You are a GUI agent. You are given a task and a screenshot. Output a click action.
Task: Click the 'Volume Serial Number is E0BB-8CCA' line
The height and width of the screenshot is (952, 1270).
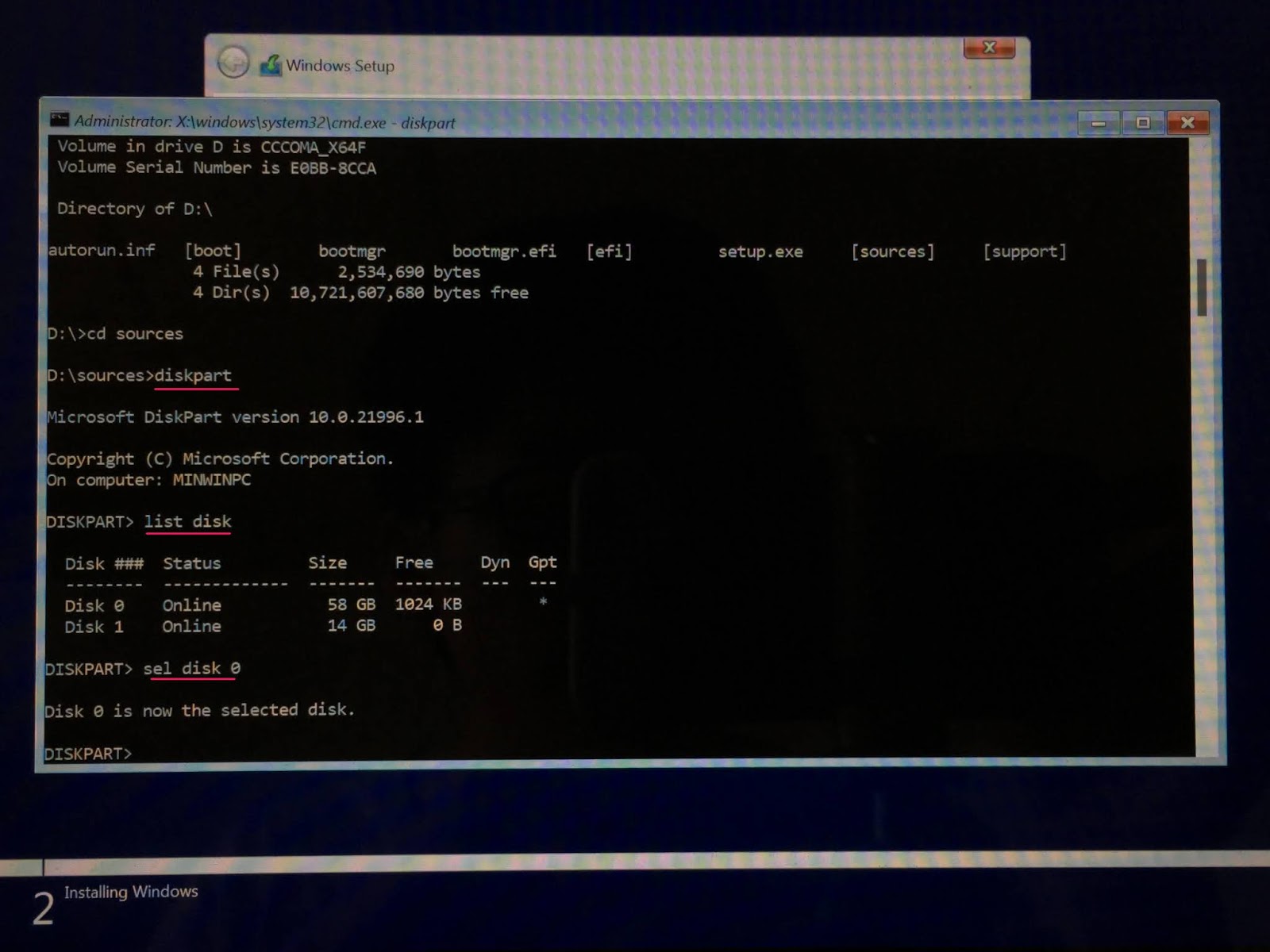tap(216, 167)
